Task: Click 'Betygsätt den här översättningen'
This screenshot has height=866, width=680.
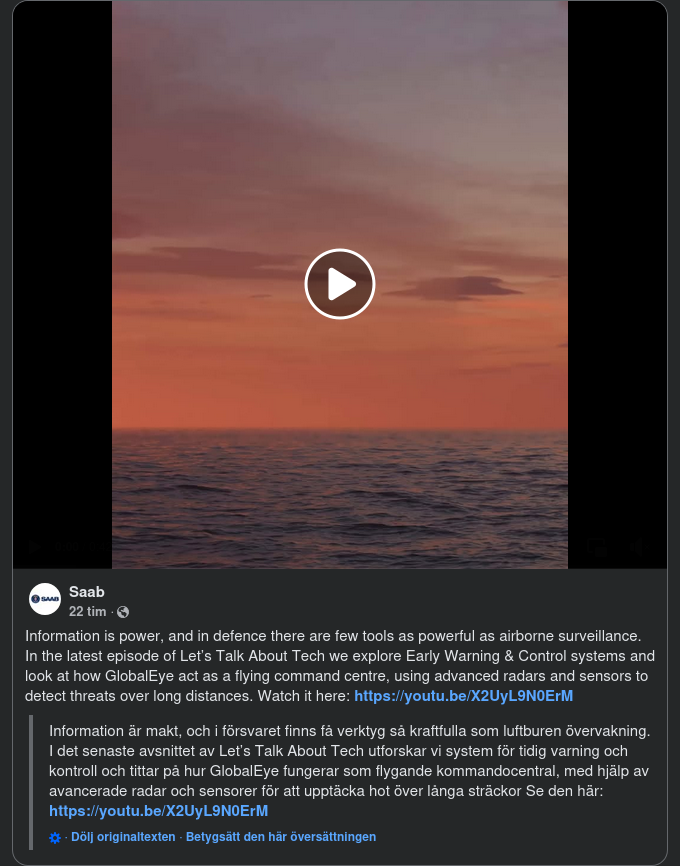Action: [281, 837]
